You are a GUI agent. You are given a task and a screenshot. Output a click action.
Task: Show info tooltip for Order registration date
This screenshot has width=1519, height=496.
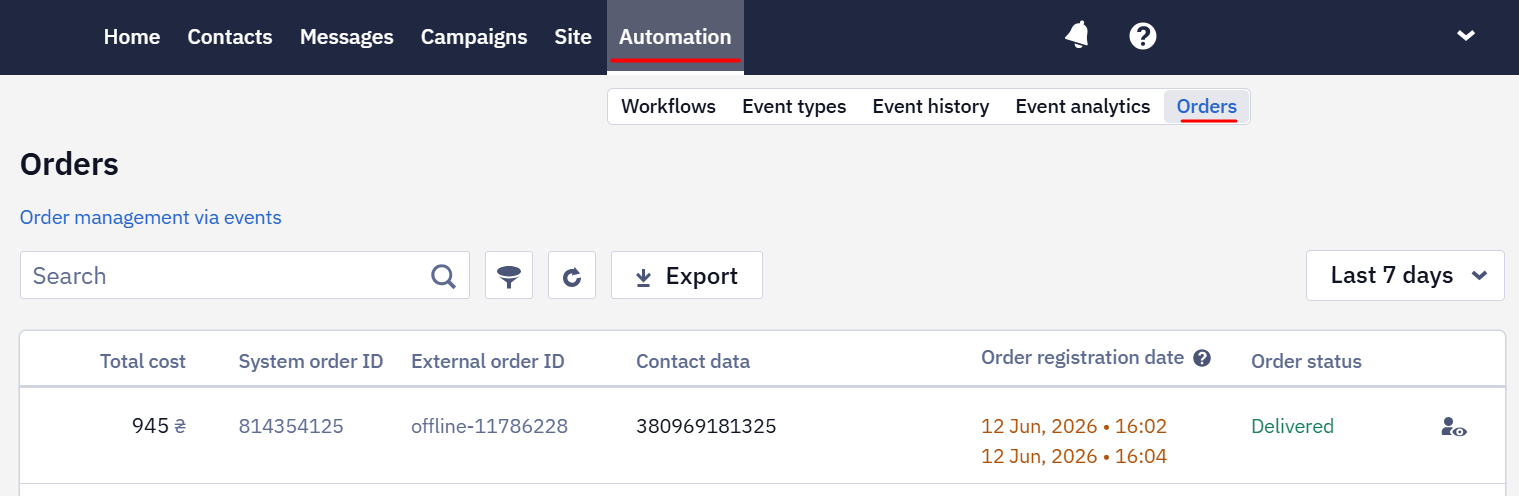tap(1202, 358)
